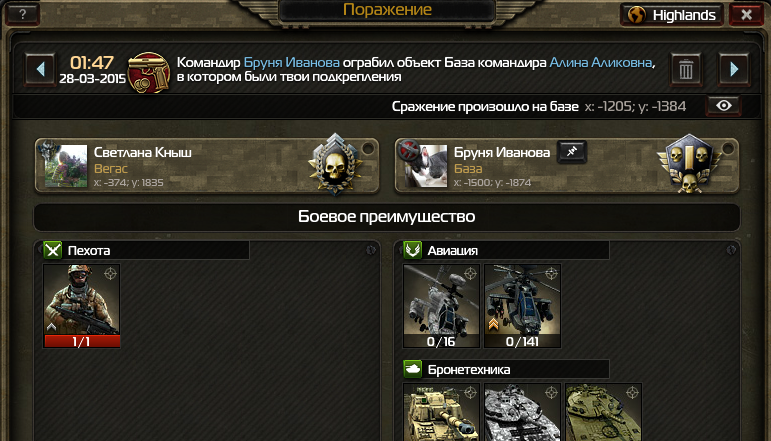This screenshot has width=771, height=441.
Task: Toggle circle on Бруня Иванова card
Action: click(x=728, y=148)
